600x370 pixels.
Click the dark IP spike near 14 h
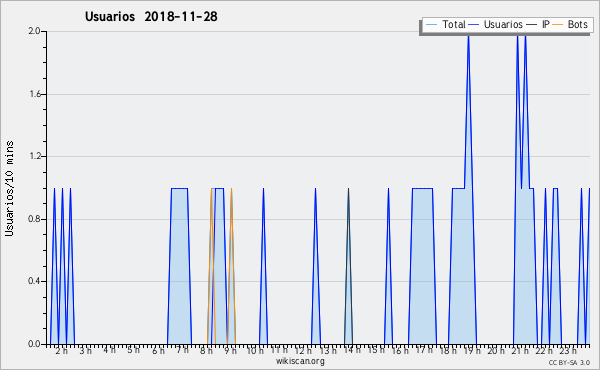click(x=348, y=266)
